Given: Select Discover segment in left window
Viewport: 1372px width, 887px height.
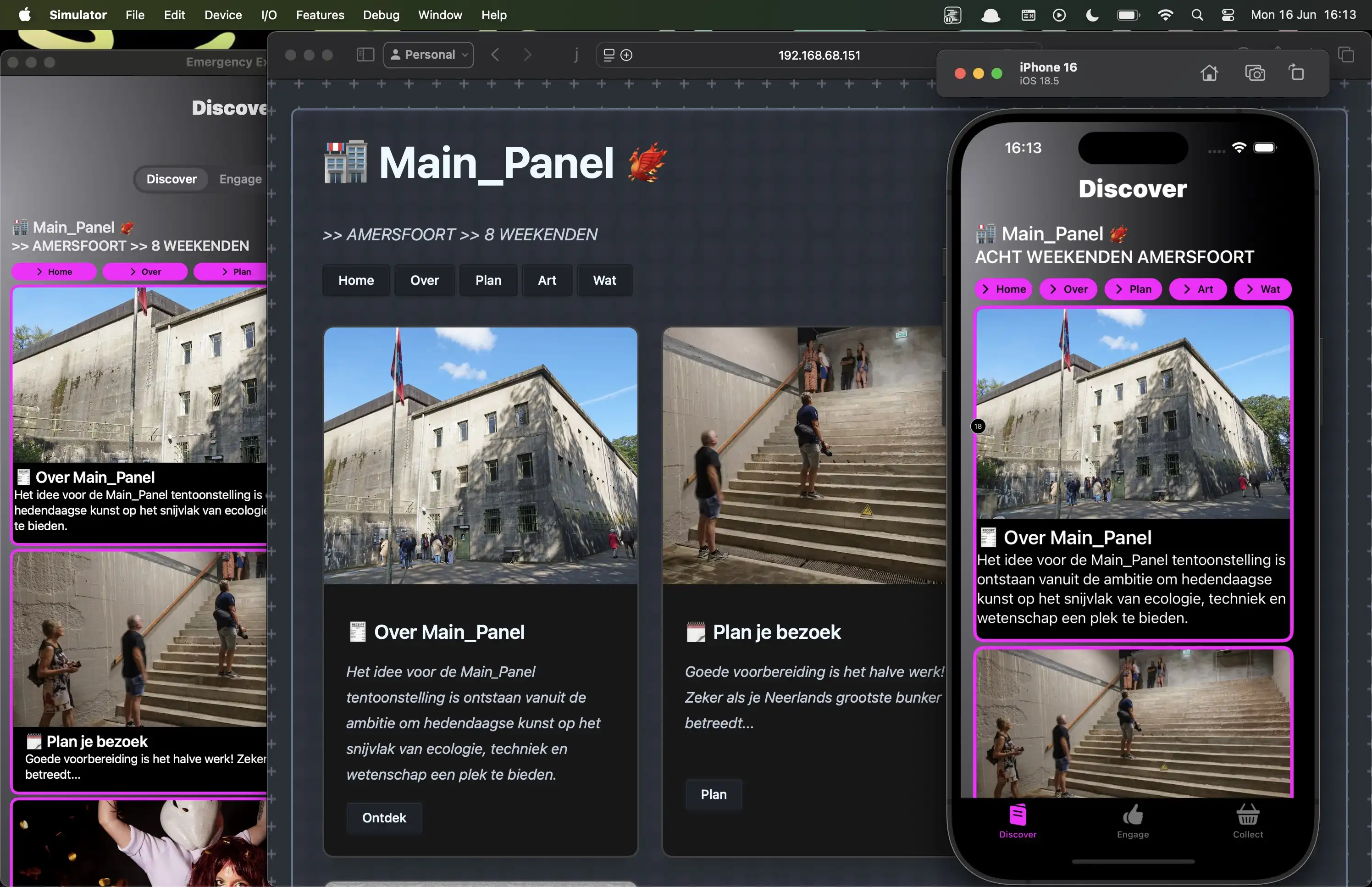Looking at the screenshot, I should tap(171, 179).
